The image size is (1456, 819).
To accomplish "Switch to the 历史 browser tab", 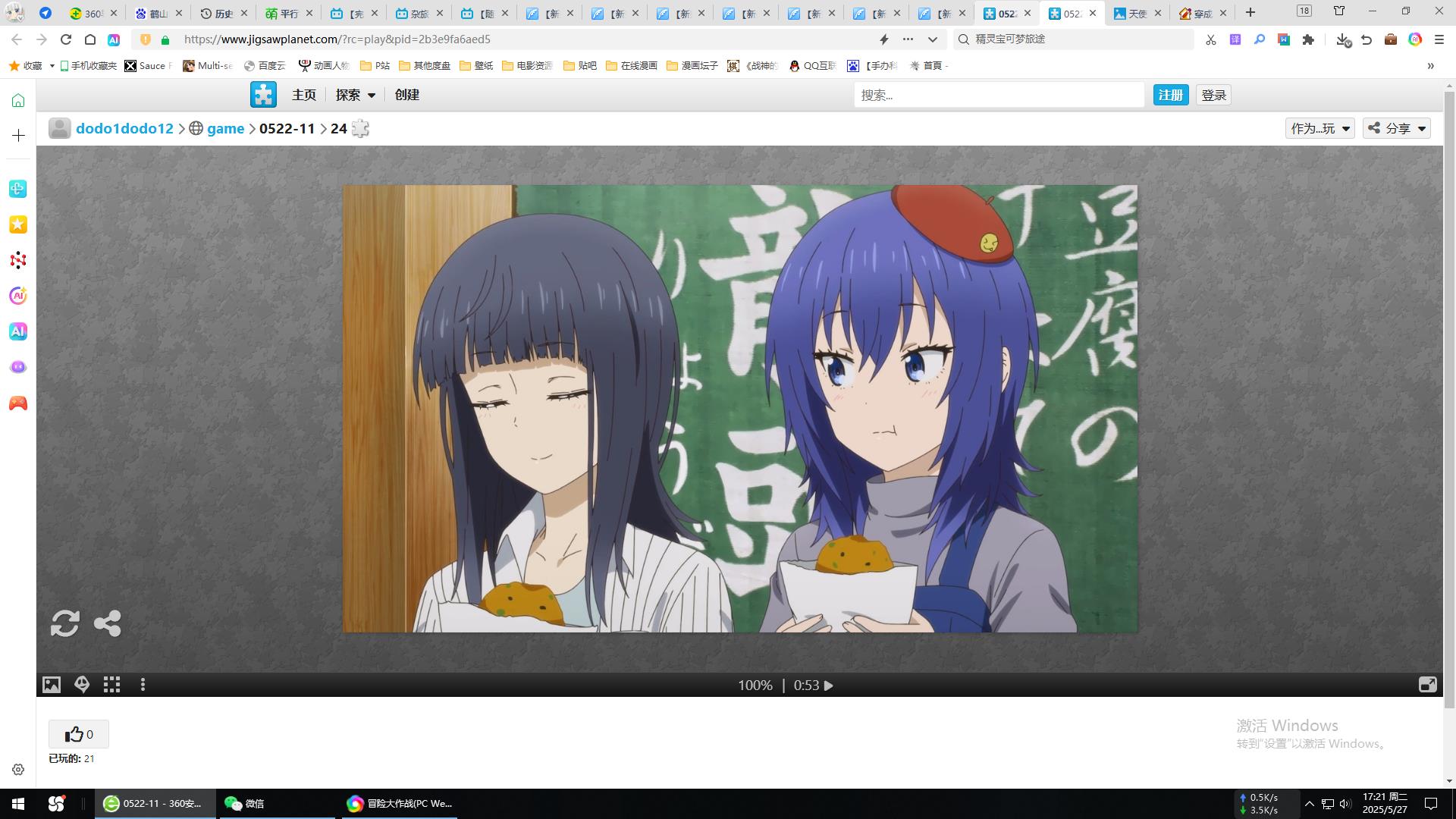I will coord(224,13).
